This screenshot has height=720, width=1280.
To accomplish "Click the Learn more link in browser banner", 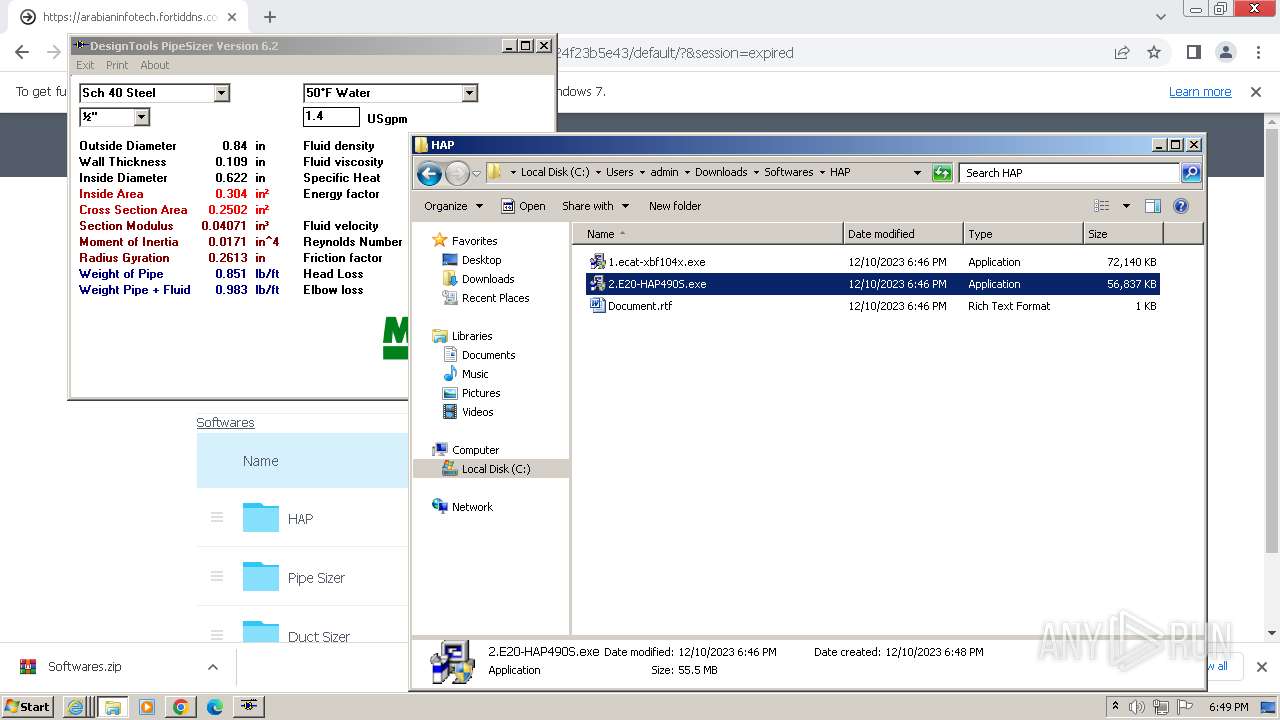I will 1200,92.
